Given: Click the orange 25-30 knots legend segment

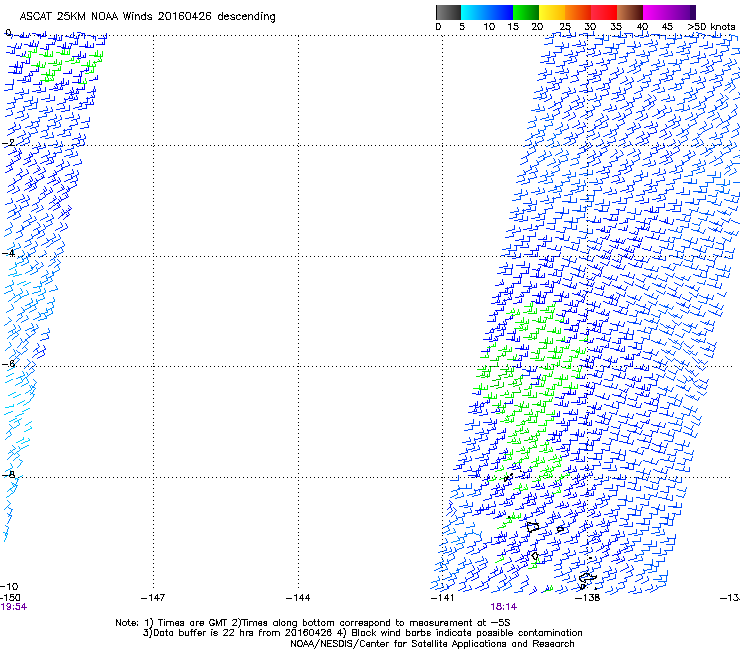Looking at the screenshot, I should (x=578, y=12).
